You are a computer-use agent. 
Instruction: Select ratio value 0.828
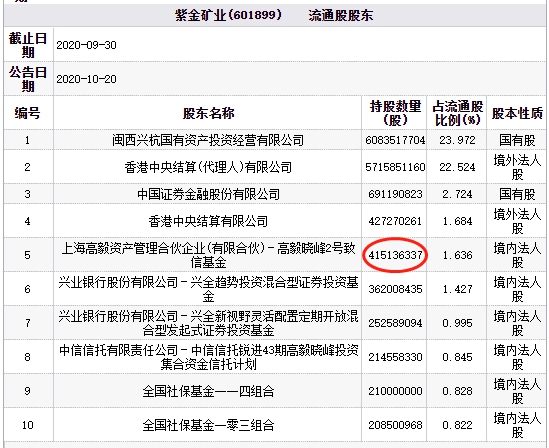[457, 391]
